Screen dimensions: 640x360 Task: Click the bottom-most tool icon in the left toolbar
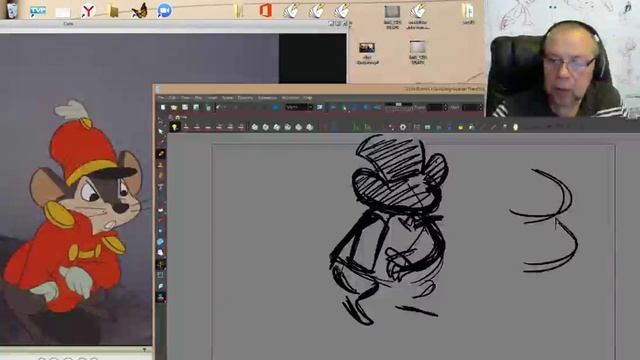(161, 297)
